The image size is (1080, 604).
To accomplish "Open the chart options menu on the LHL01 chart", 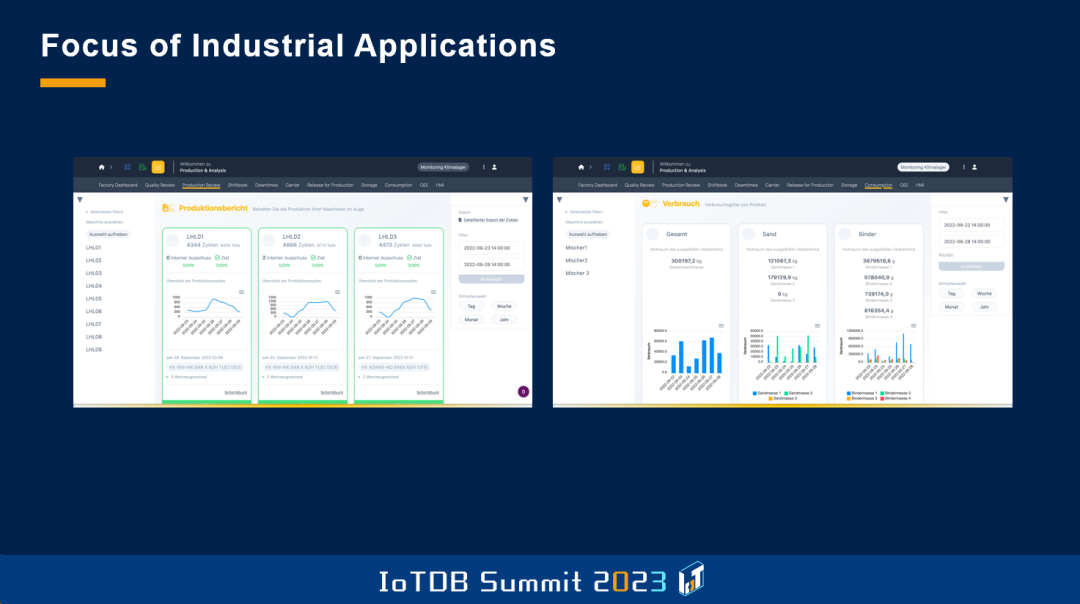I will point(241,290).
